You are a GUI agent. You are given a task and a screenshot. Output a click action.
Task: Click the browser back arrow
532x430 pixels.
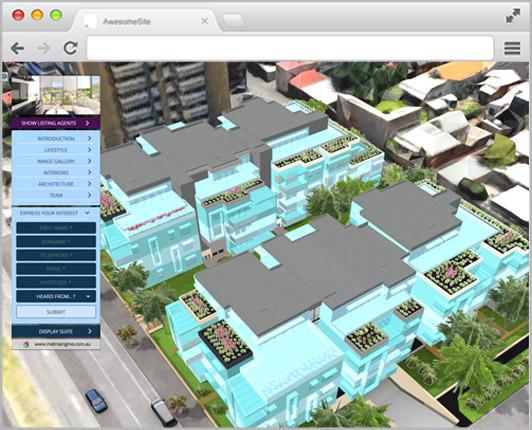(x=17, y=49)
